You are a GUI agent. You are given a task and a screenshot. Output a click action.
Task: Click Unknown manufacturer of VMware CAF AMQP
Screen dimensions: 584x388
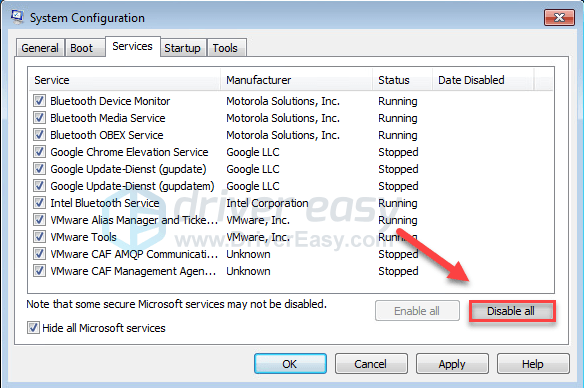[248, 254]
